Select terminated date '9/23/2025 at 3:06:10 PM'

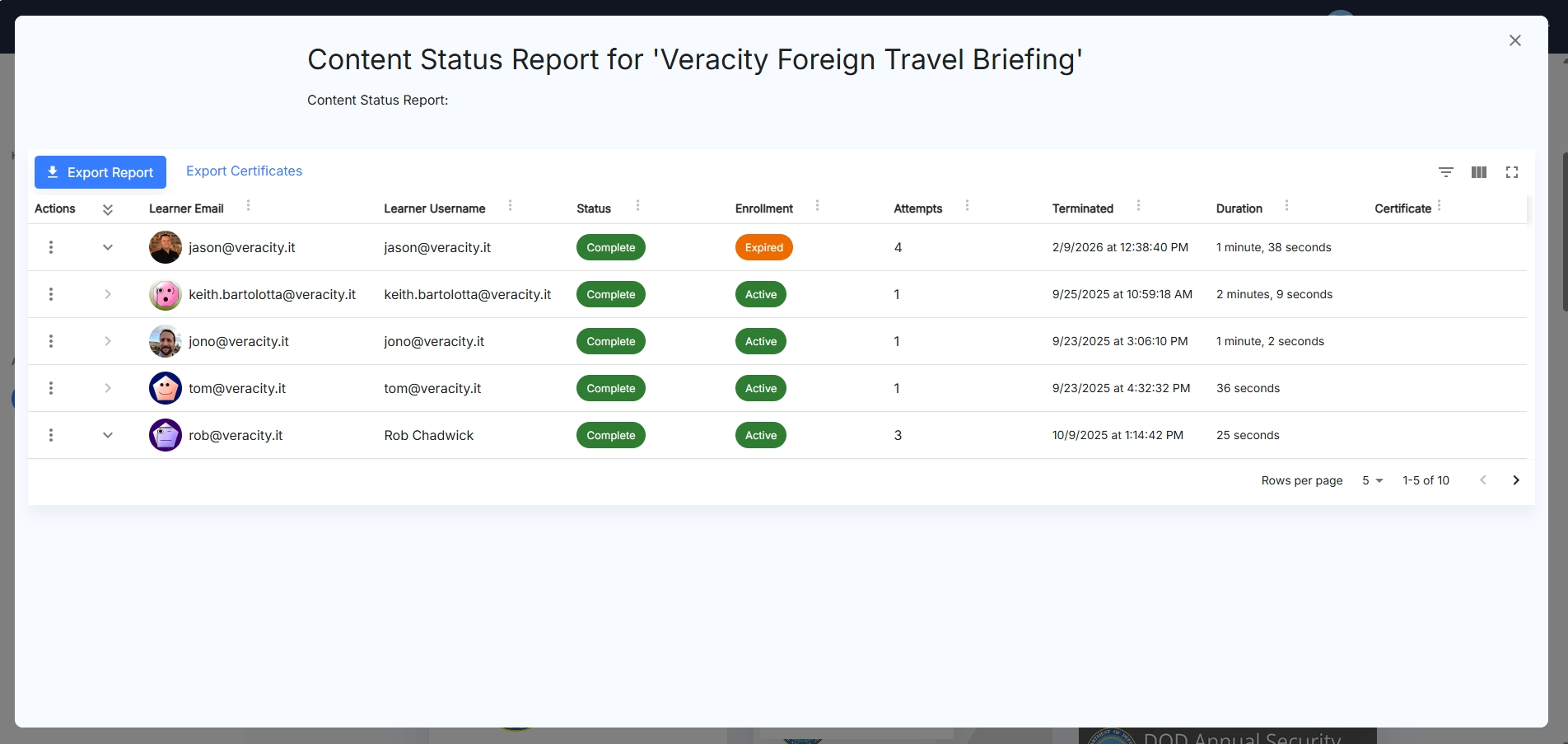coord(1120,341)
